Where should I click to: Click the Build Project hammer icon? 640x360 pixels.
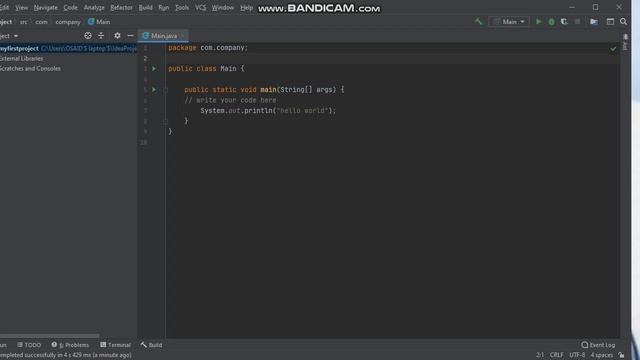point(478,21)
